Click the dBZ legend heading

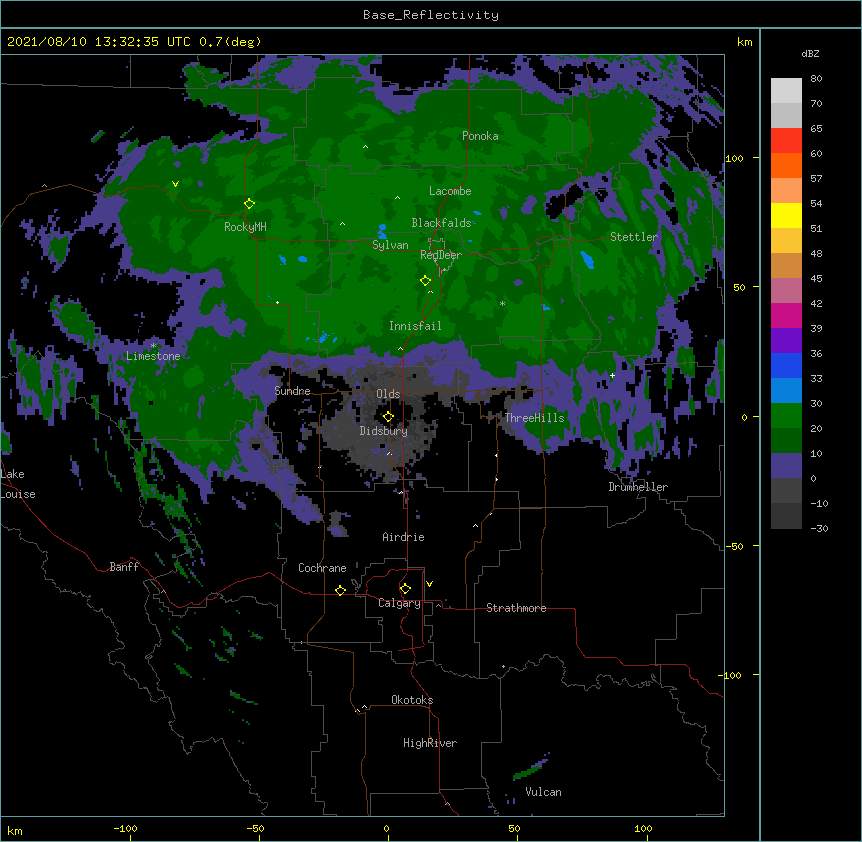coord(810,54)
